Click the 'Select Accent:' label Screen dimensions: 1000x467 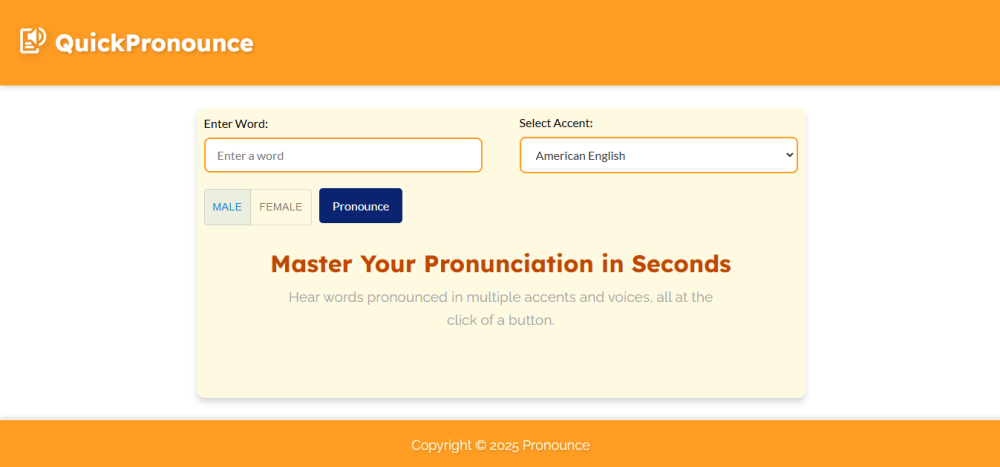(556, 123)
